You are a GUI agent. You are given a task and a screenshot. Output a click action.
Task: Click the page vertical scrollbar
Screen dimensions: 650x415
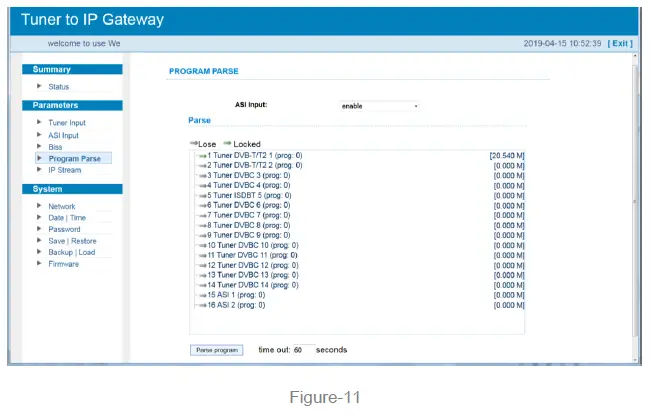point(635,201)
